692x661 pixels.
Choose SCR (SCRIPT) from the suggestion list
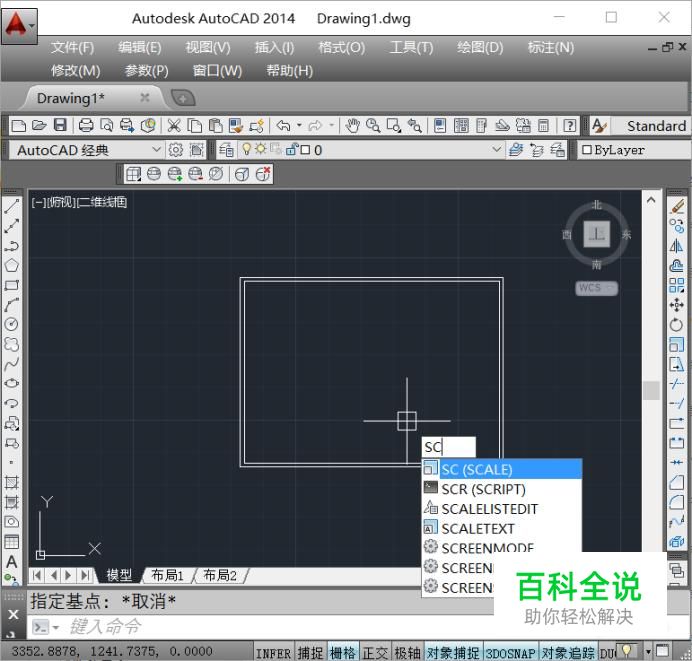tap(502, 489)
